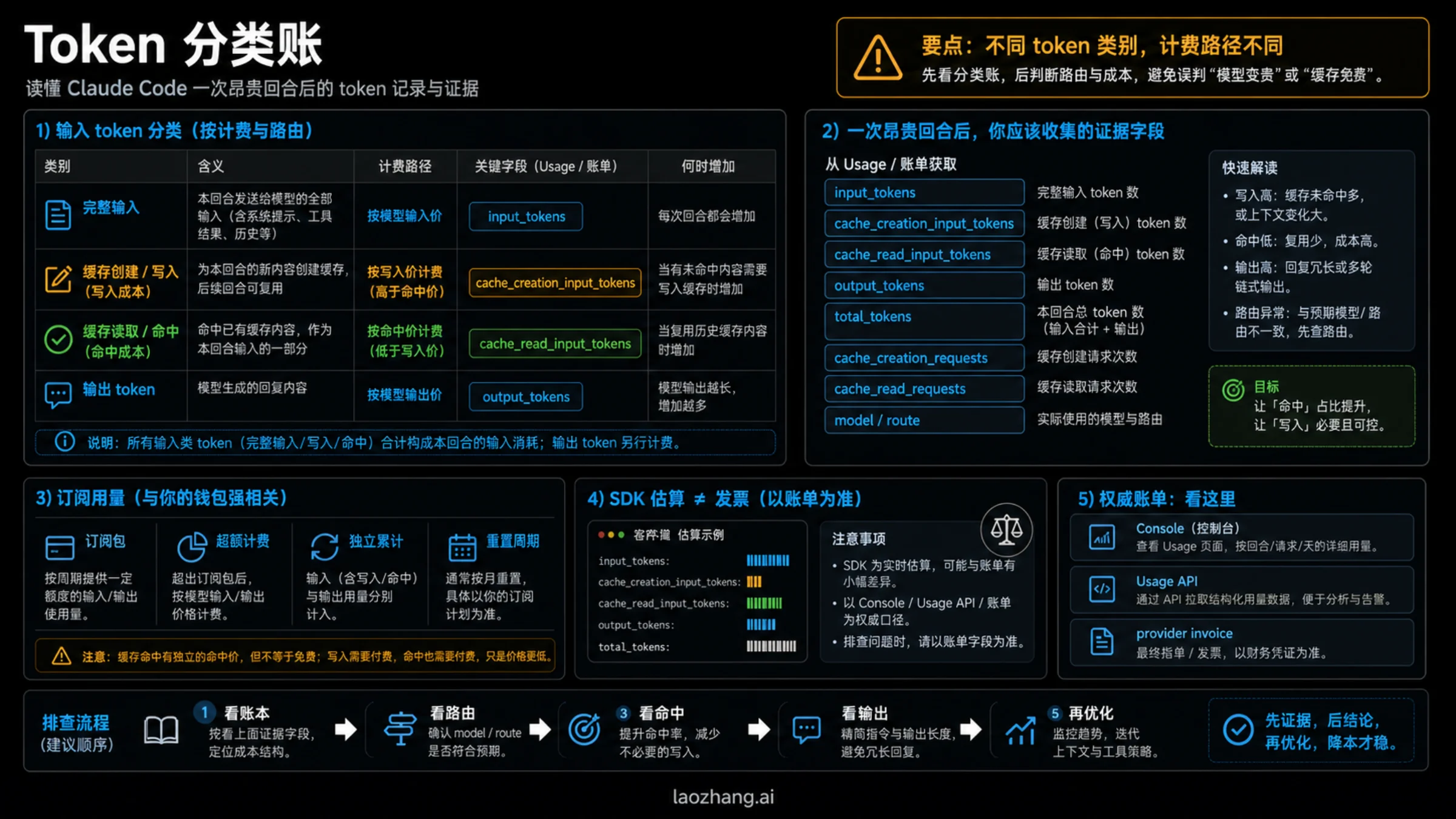Image resolution: width=1456 pixels, height=819 pixels.
Task: Click the document icon beside provider invoice
Action: (x=1102, y=641)
